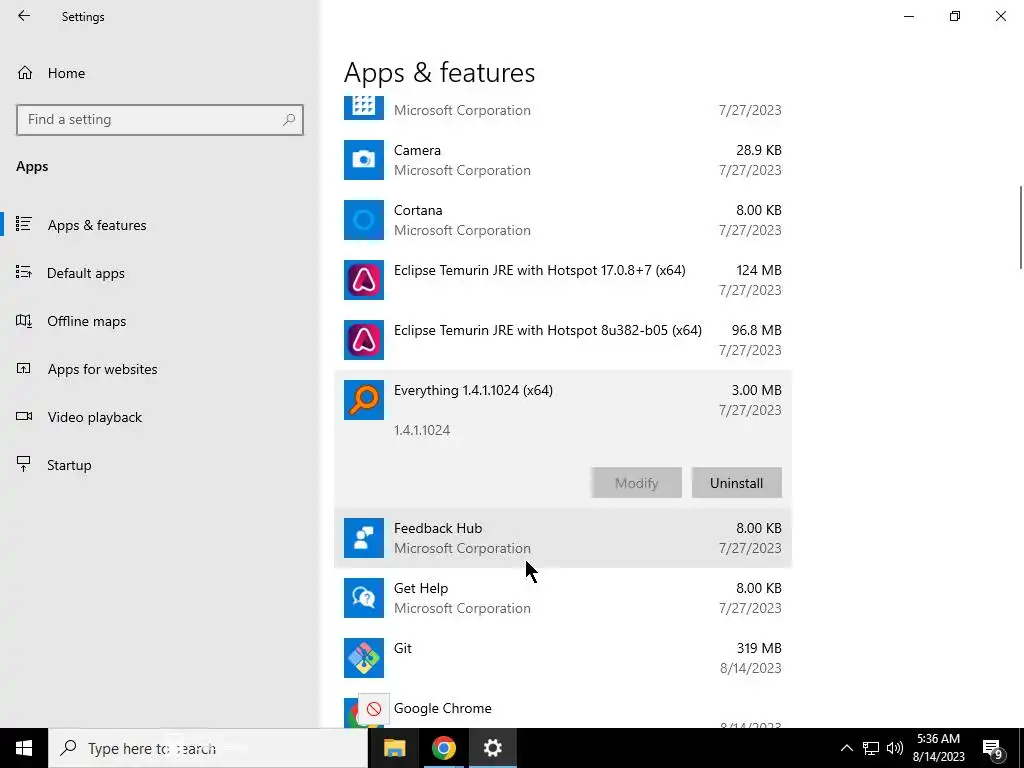Click the Get Help app icon
This screenshot has width=1024, height=768.
(x=364, y=598)
